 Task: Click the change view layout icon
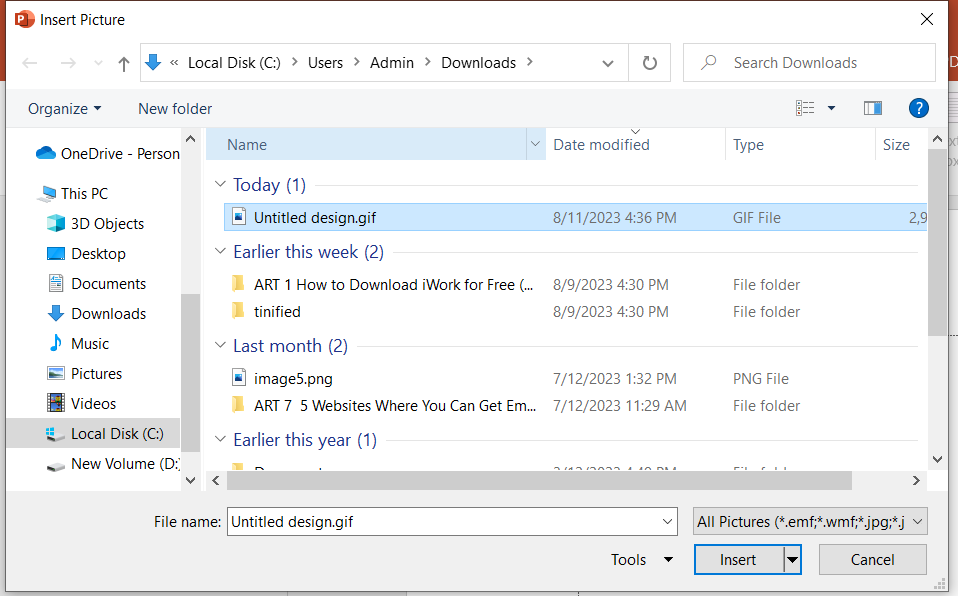(805, 108)
